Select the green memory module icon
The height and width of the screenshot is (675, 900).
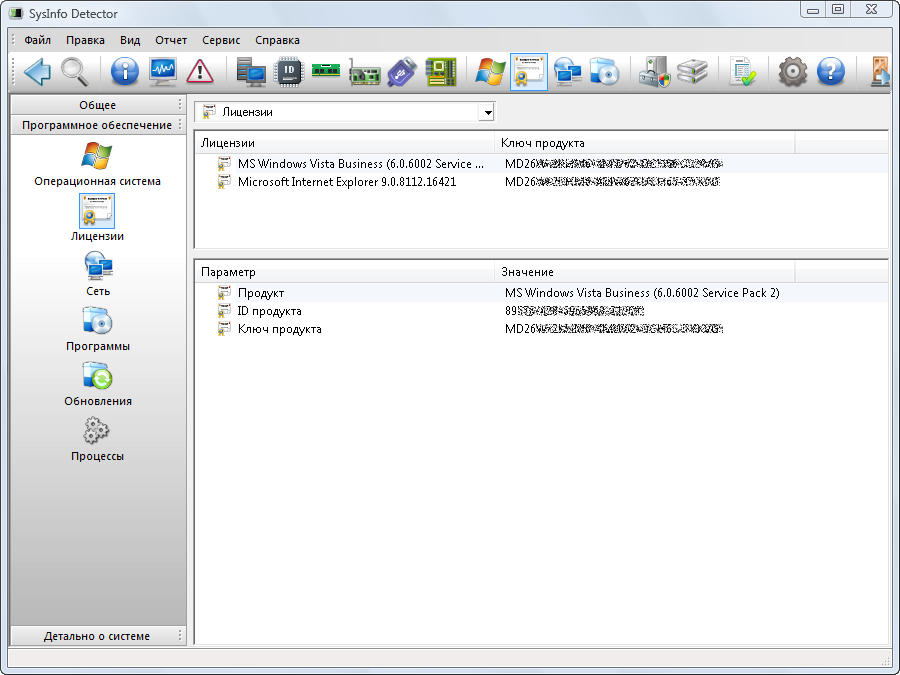pos(326,71)
